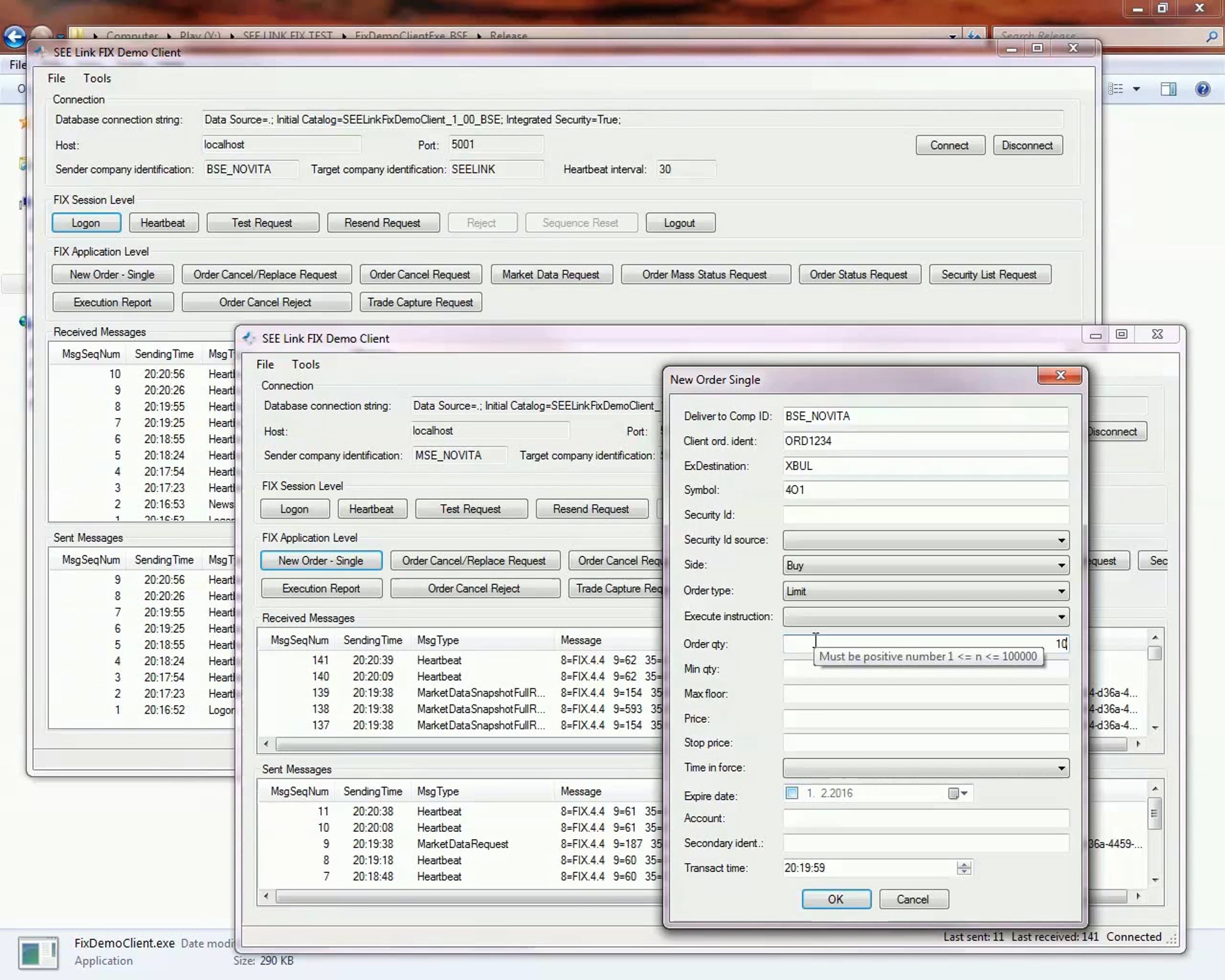1225x980 pixels.
Task: Click the Transact time spinner arrows
Action: [x=964, y=868]
